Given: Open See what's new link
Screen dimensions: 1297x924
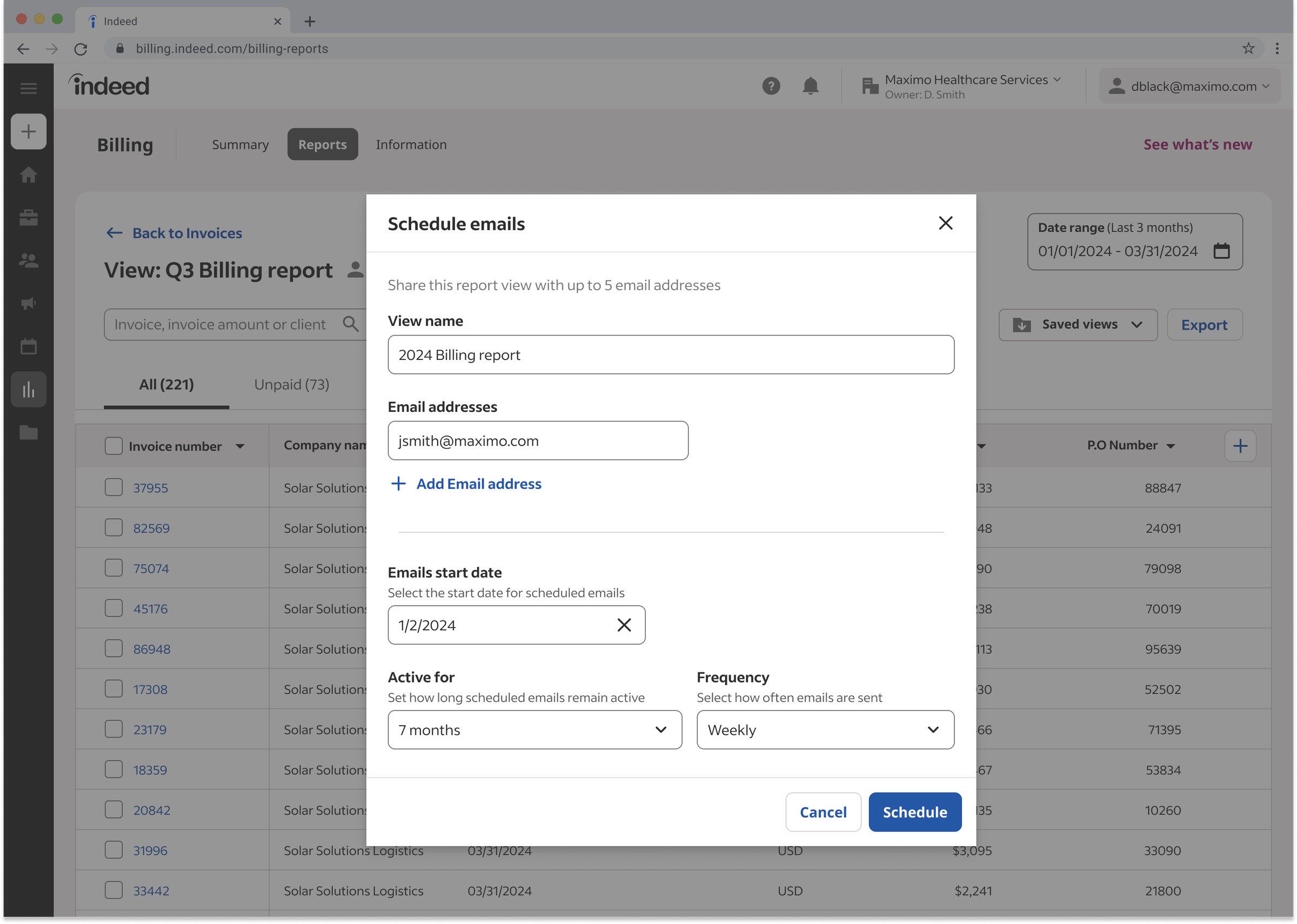Looking at the screenshot, I should pos(1198,144).
